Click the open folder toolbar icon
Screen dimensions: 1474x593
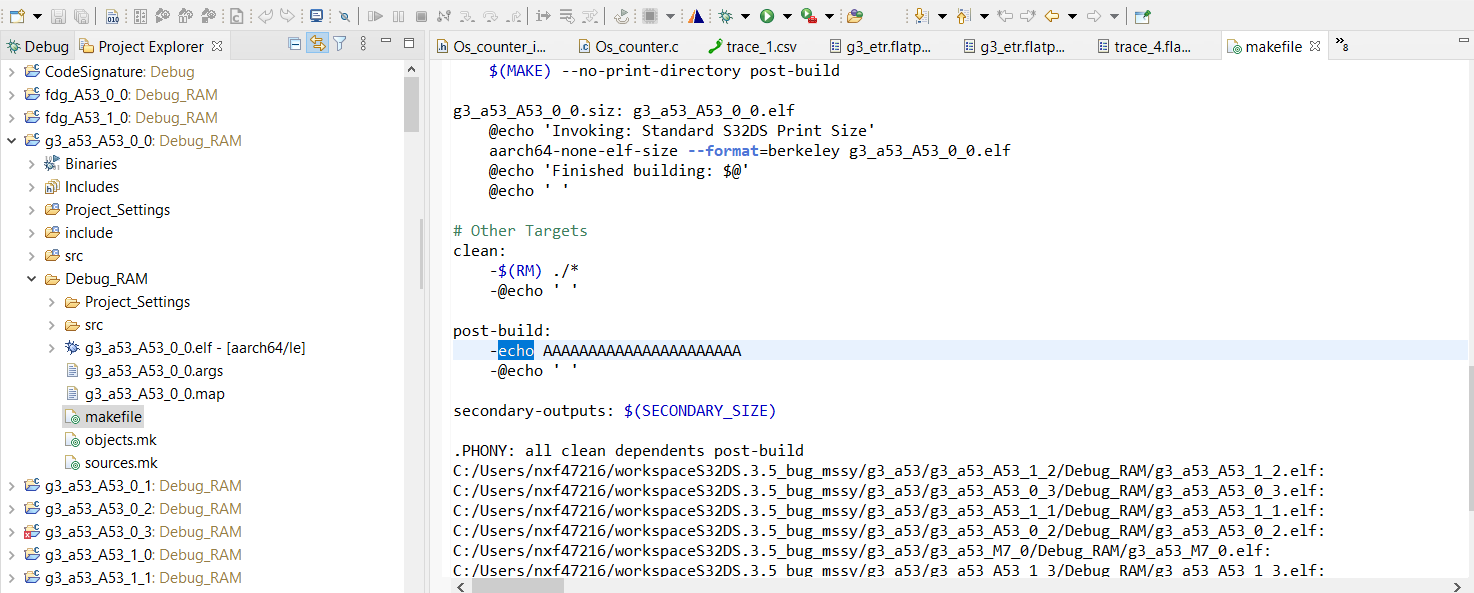click(x=855, y=16)
